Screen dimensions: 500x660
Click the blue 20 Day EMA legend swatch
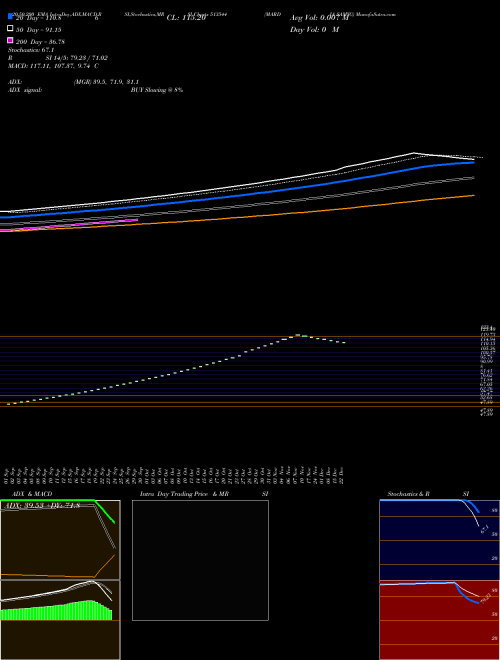point(10,16)
